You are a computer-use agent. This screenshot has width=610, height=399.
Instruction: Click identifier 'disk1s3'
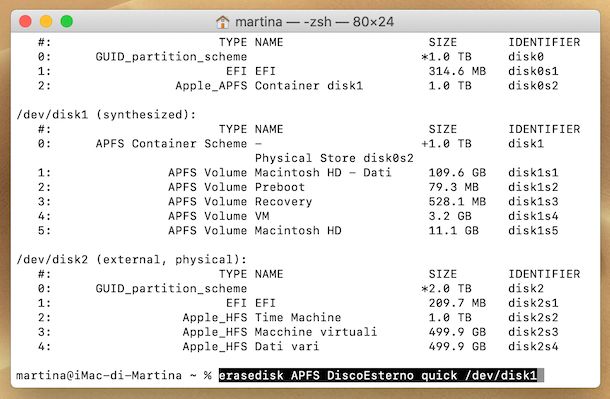[x=533, y=201]
